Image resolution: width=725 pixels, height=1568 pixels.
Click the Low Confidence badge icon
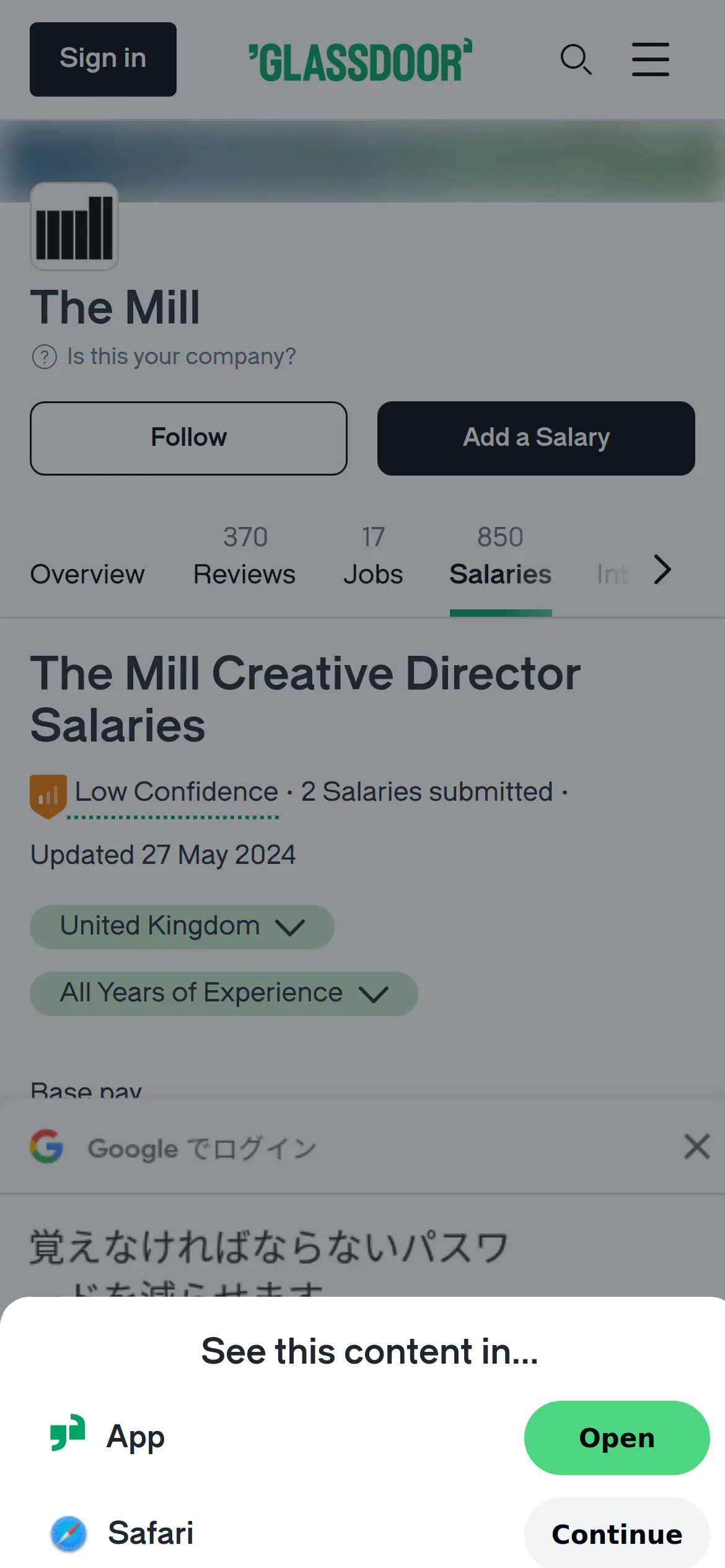[x=48, y=795]
